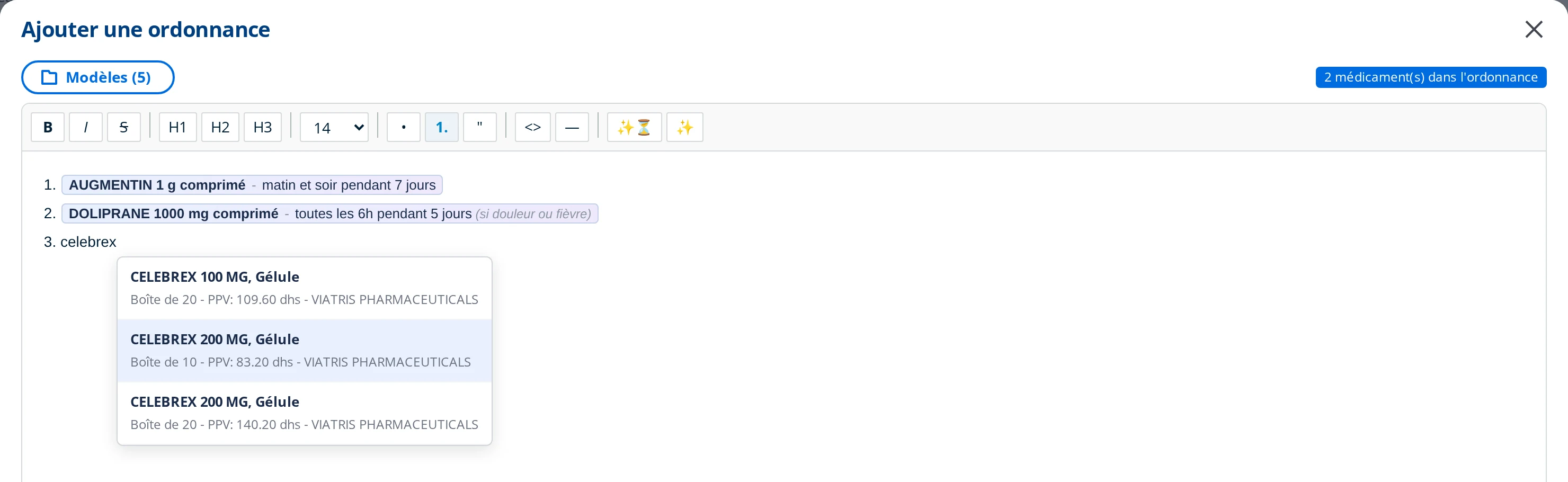Open the Modèles (5) templates button
The width and height of the screenshot is (1568, 482).
pyautogui.click(x=98, y=77)
